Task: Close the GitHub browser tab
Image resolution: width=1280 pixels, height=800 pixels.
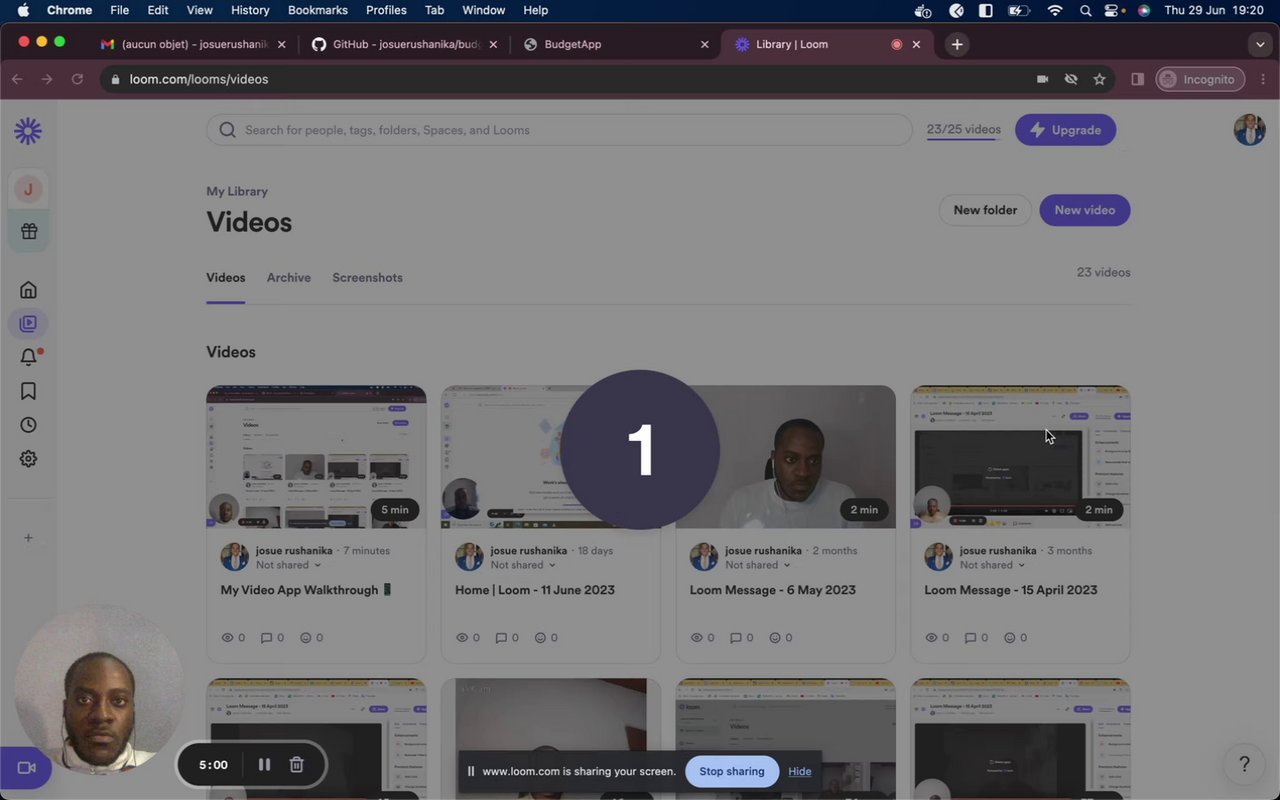Action: click(493, 44)
